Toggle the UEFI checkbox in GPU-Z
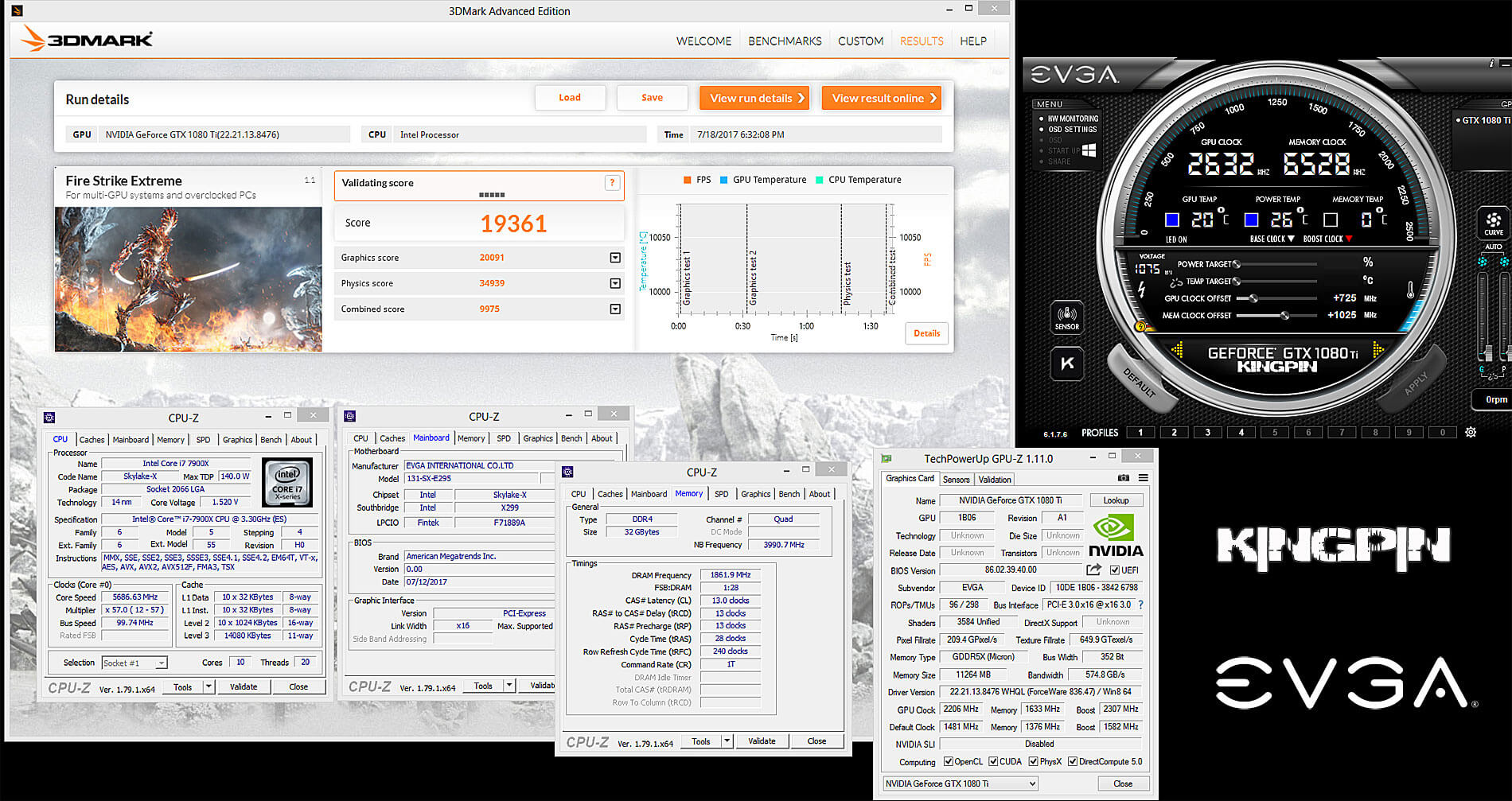Viewport: 1512px width, 801px height. point(1115,570)
